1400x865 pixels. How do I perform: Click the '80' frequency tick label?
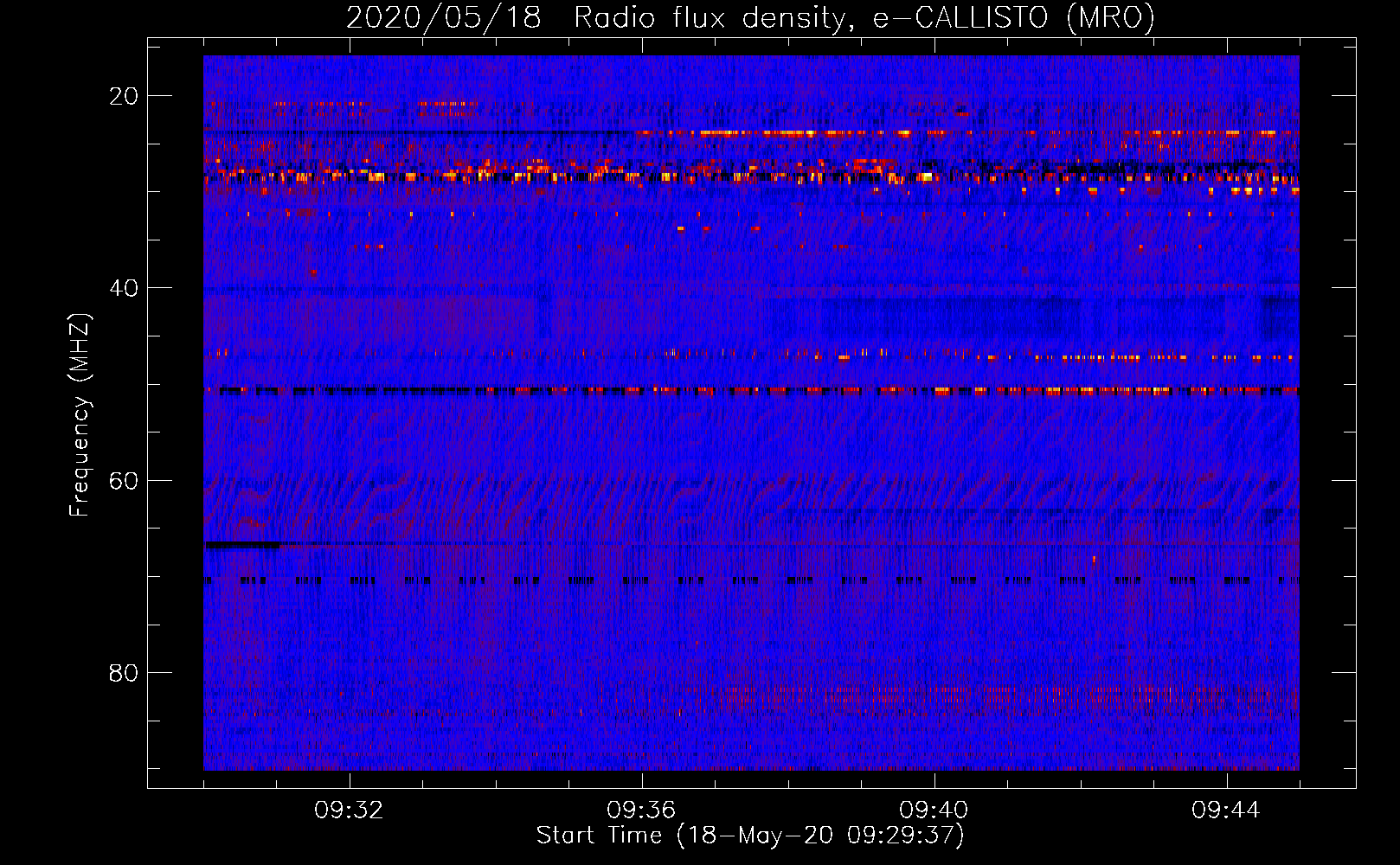point(124,672)
